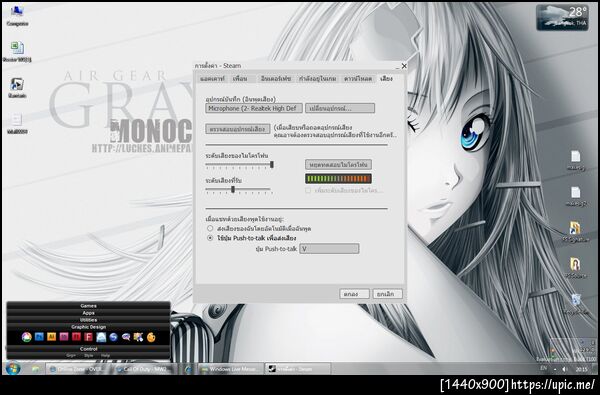Screen dimensions: 600x395
Task: Click the speech bubble icon in launcher dock
Action: [126, 337]
